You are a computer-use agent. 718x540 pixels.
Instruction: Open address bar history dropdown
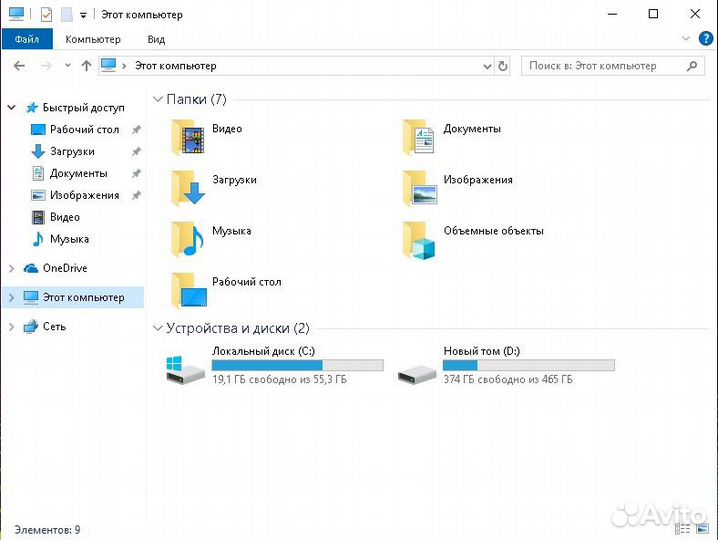point(487,66)
